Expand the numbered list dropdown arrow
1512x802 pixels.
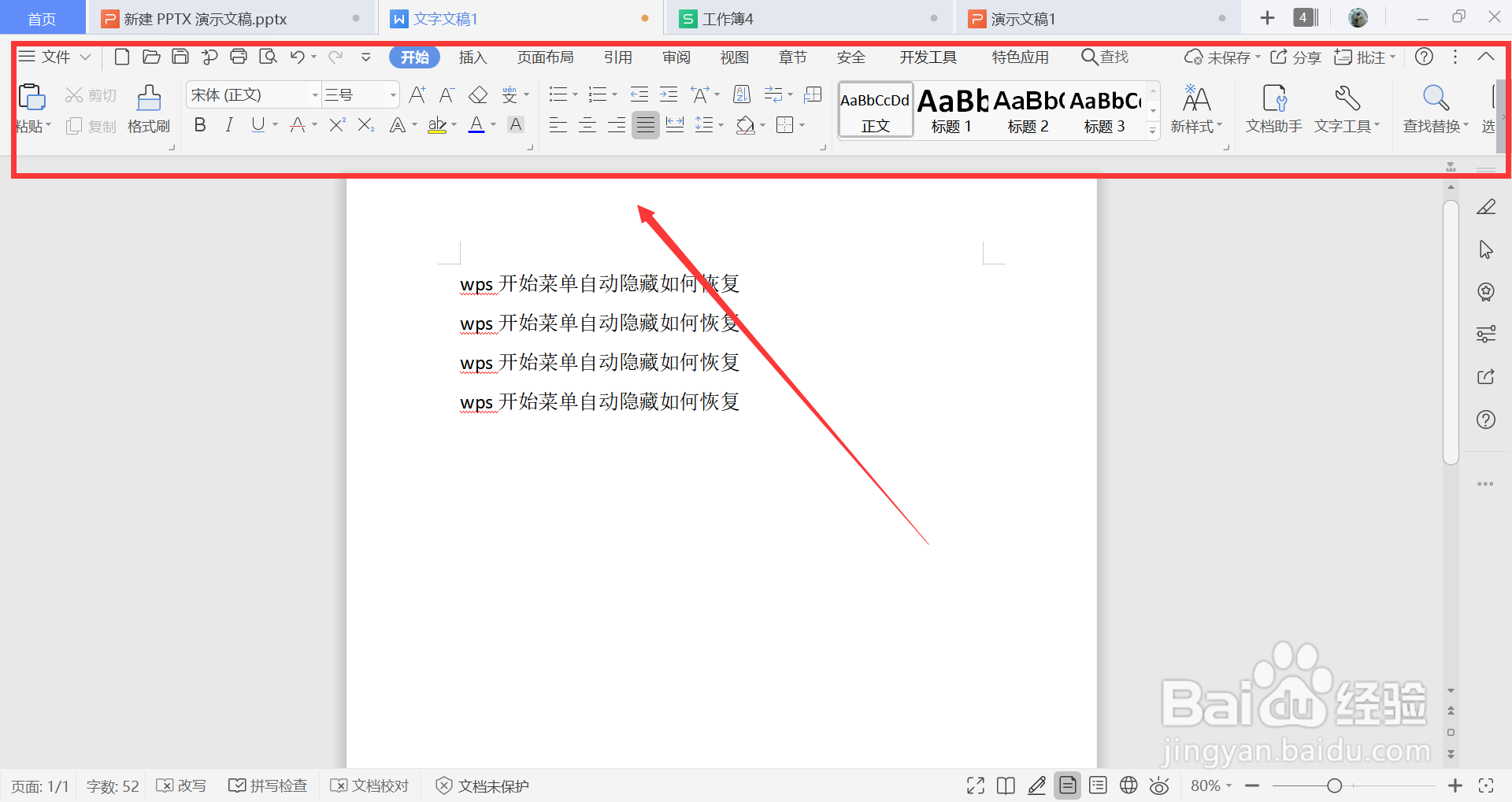pyautogui.click(x=614, y=95)
